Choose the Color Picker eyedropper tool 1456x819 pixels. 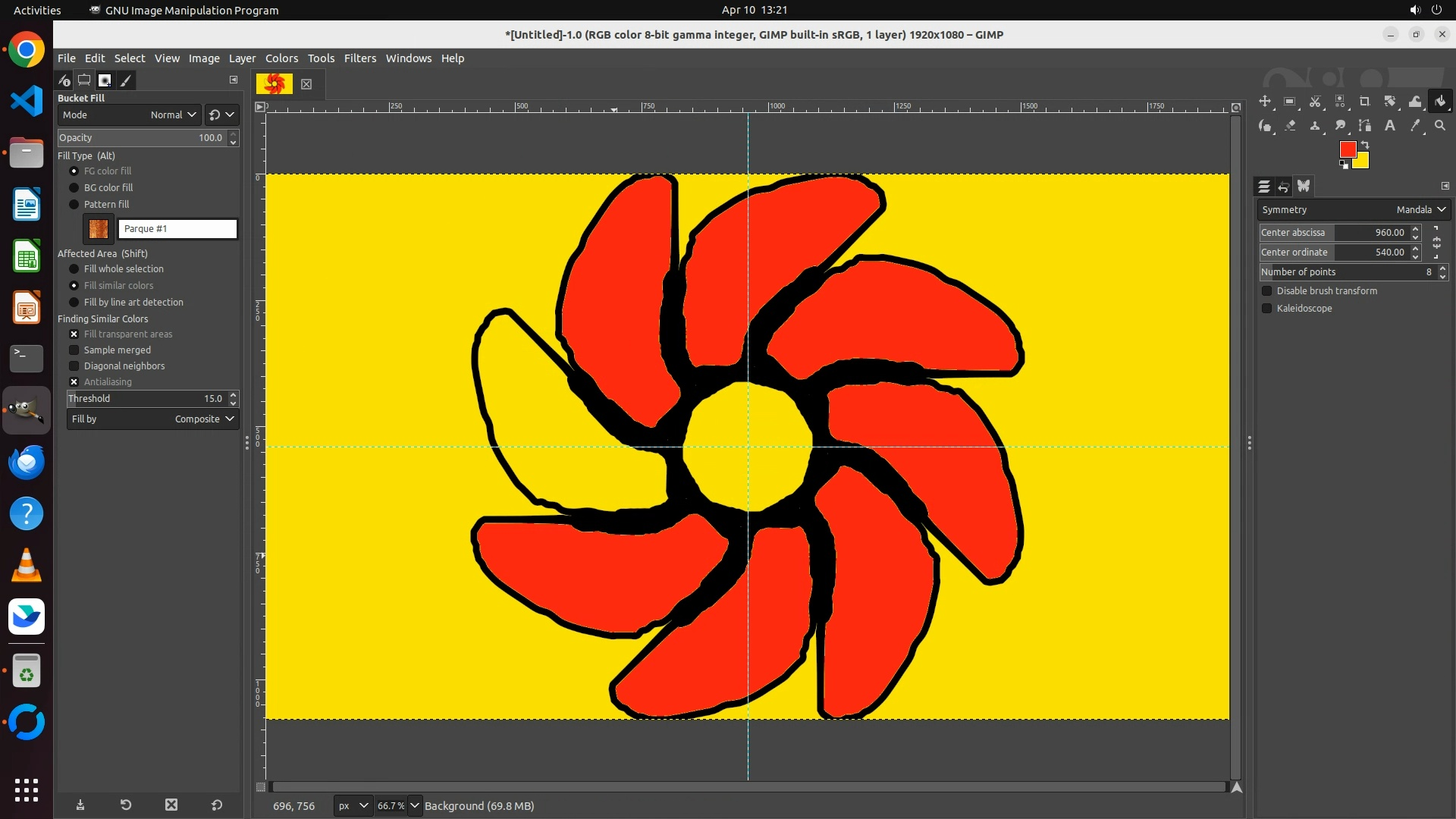(1415, 126)
